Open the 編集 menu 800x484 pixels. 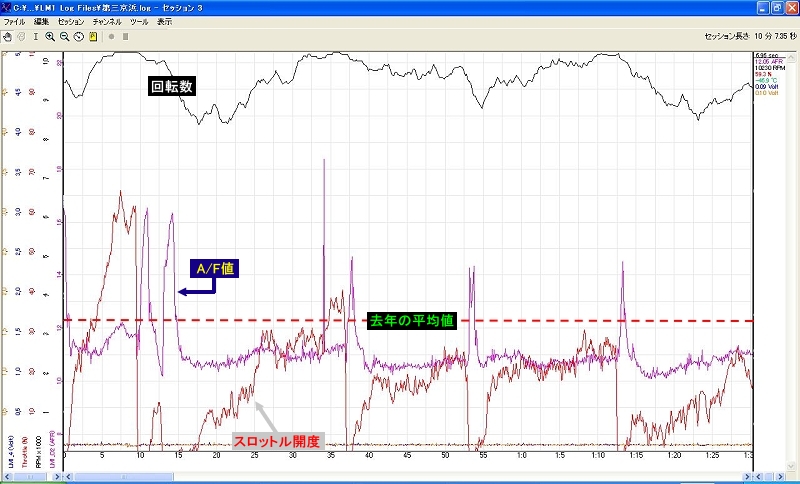[x=42, y=22]
